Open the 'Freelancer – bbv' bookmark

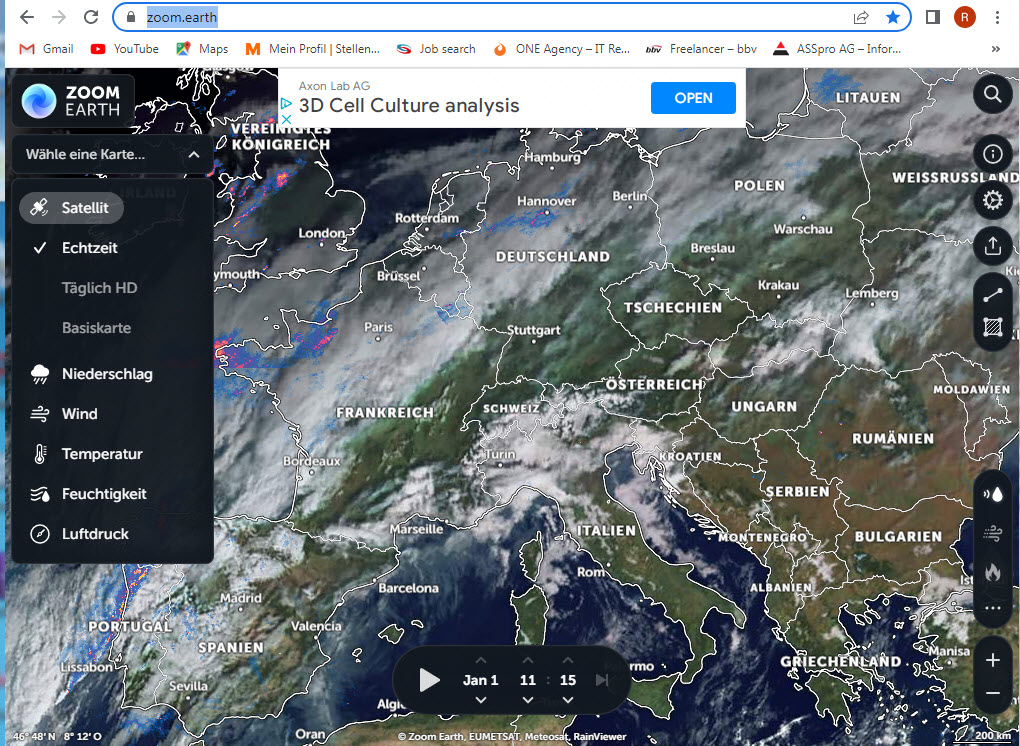(701, 49)
